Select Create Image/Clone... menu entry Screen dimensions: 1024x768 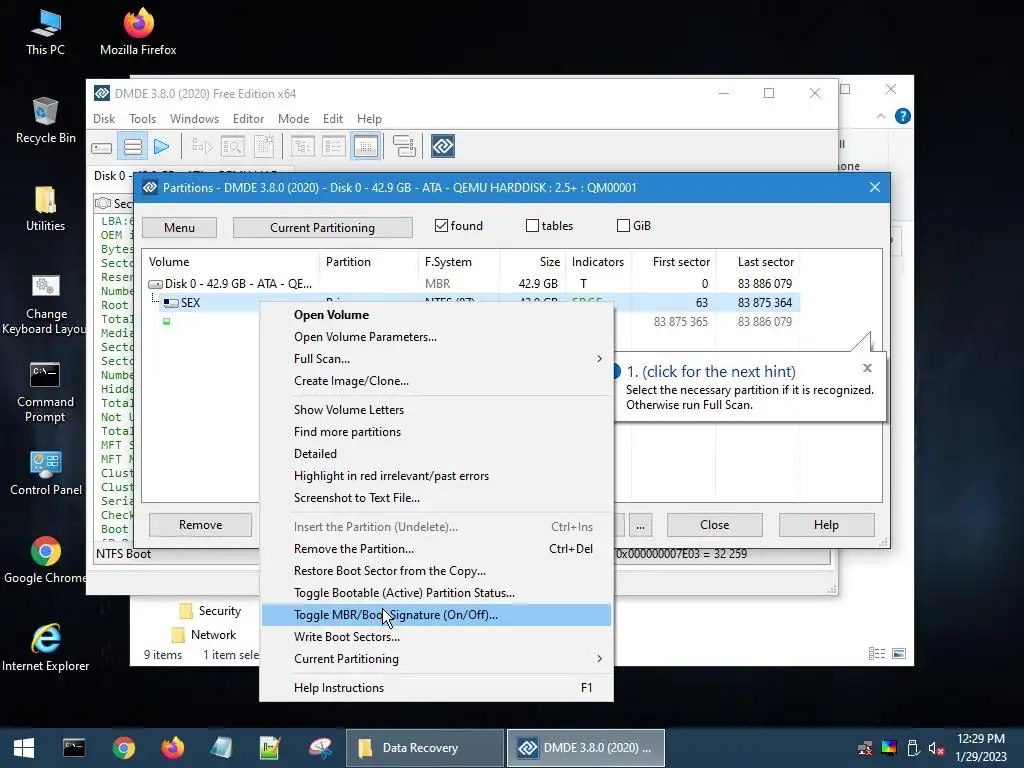click(436, 381)
